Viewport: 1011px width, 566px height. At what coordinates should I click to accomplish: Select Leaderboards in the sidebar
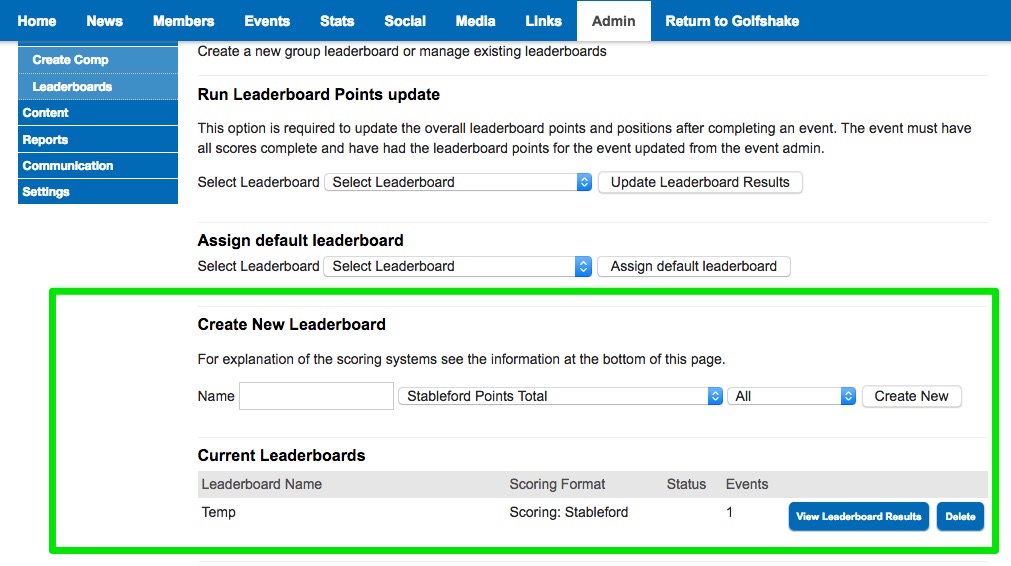pyautogui.click(x=72, y=87)
